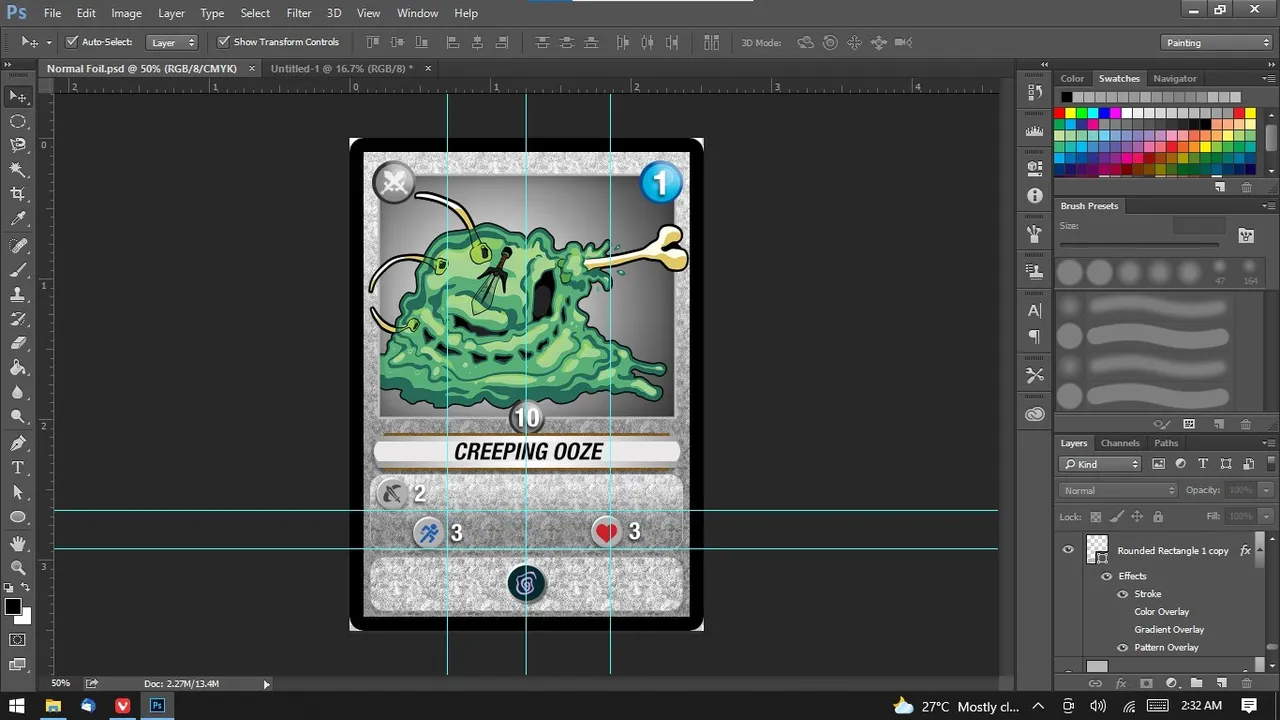This screenshot has width=1280, height=720.
Task: Open the Kind filter dropdown
Action: [x=1101, y=464]
